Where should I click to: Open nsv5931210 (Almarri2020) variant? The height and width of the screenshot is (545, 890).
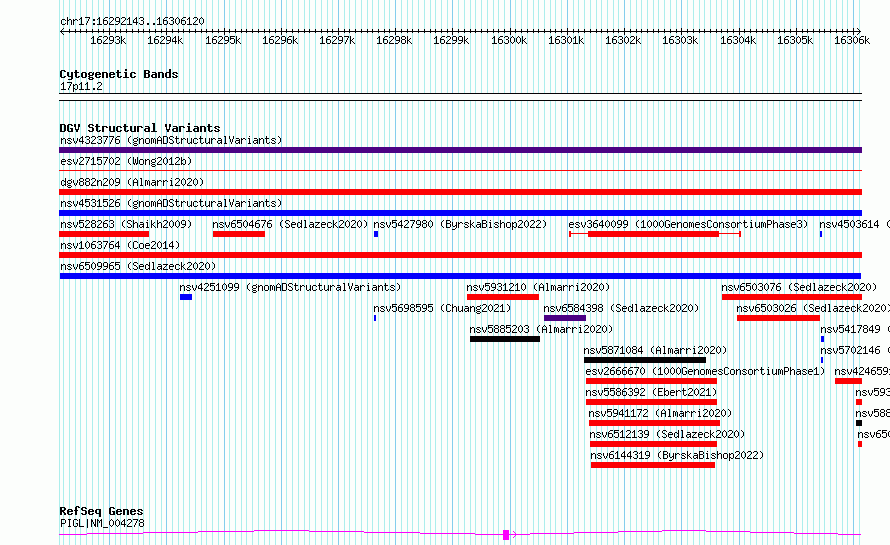(x=538, y=287)
